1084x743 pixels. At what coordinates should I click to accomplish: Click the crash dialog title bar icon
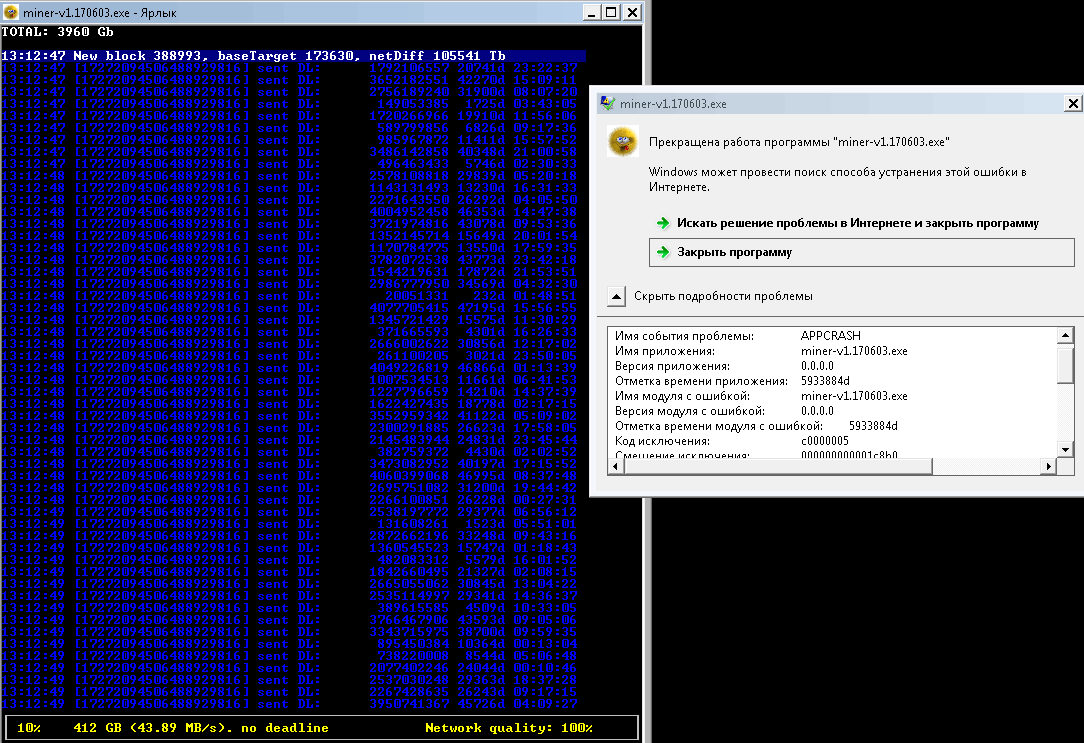click(x=606, y=103)
